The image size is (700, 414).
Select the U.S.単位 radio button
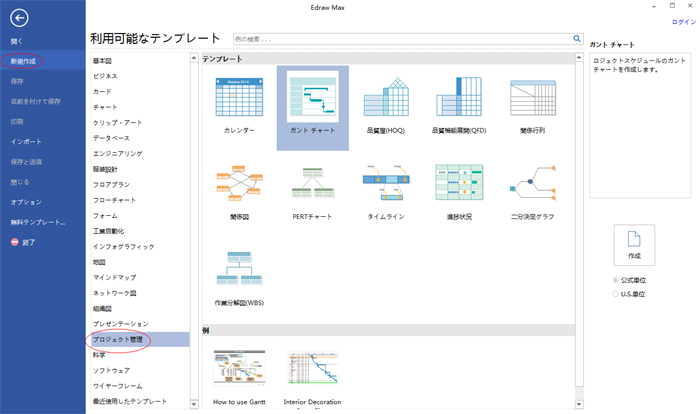coord(616,294)
